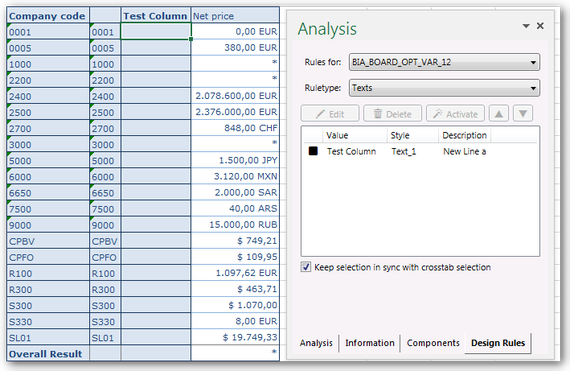Open the Analysis pane options arrow
The image size is (570, 371).
[x=526, y=26]
